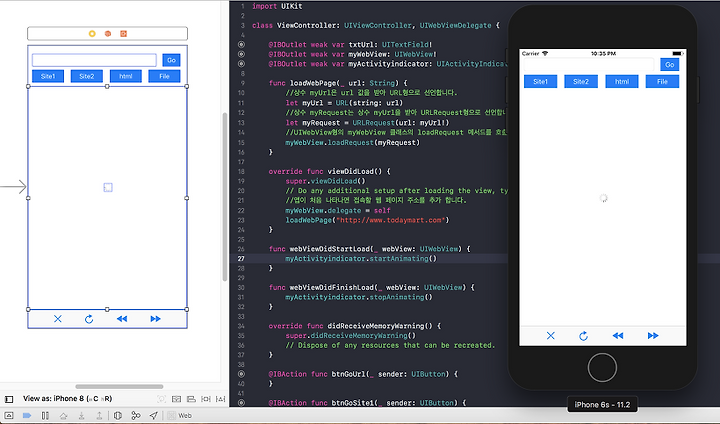Click the Exit icon in the scene dock
The width and height of the screenshot is (720, 424).
[x=123, y=34]
